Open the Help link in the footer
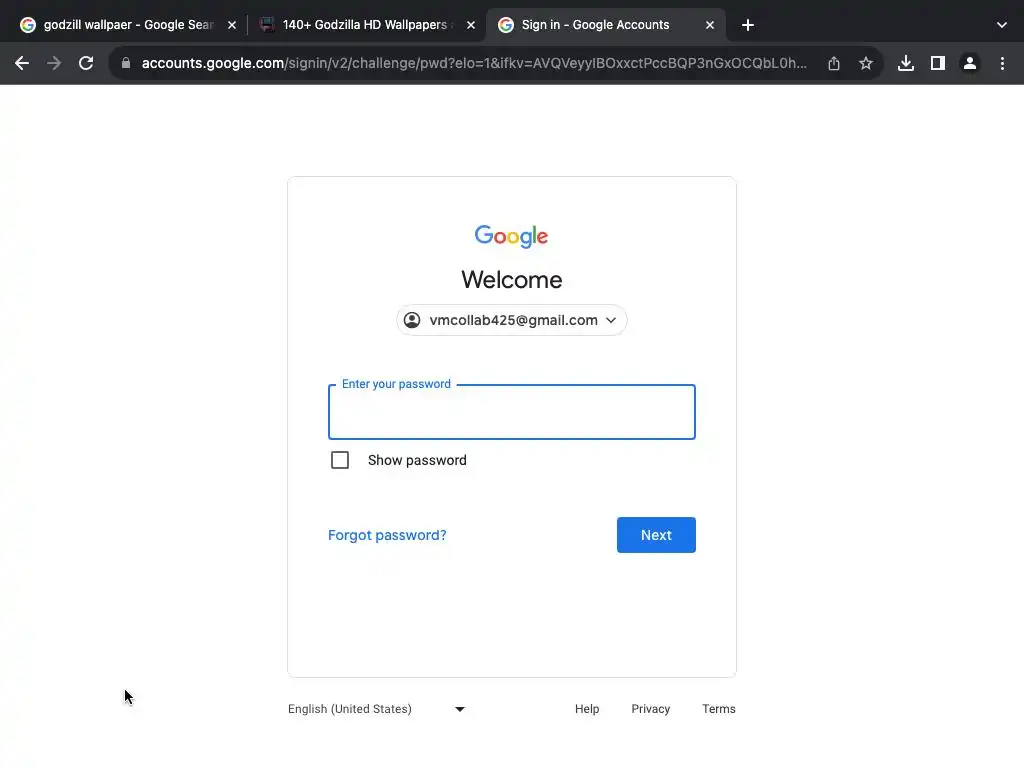1024x768 pixels. pos(587,709)
